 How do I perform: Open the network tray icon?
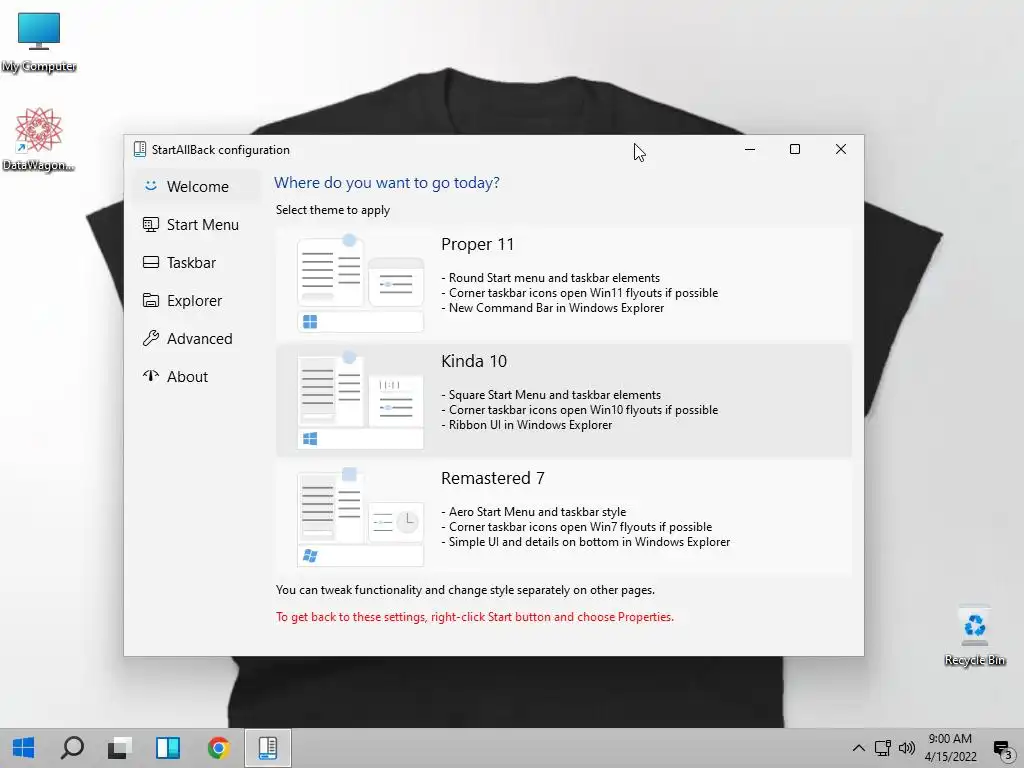(x=883, y=748)
